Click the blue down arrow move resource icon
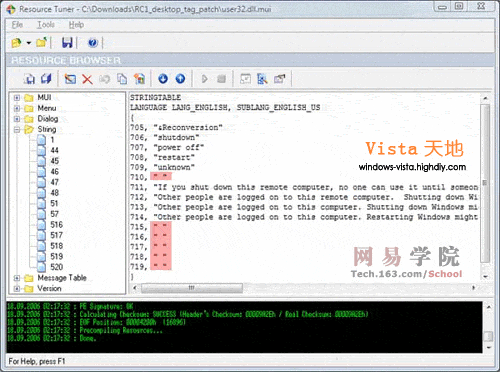500x372 pixels. pos(163,79)
